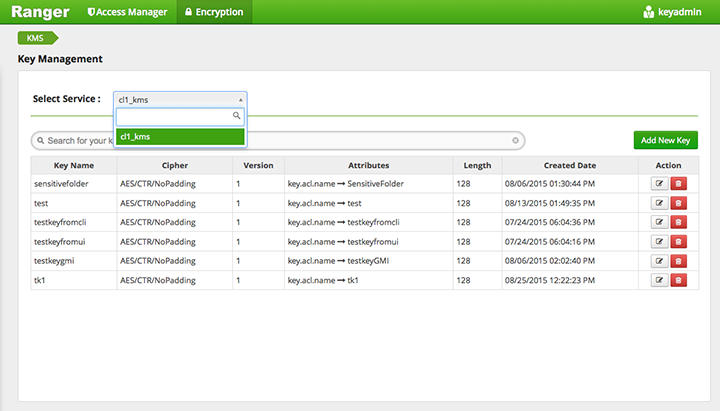Focus the Search for your keys field
The width and height of the screenshot is (720, 411).
click(x=278, y=141)
